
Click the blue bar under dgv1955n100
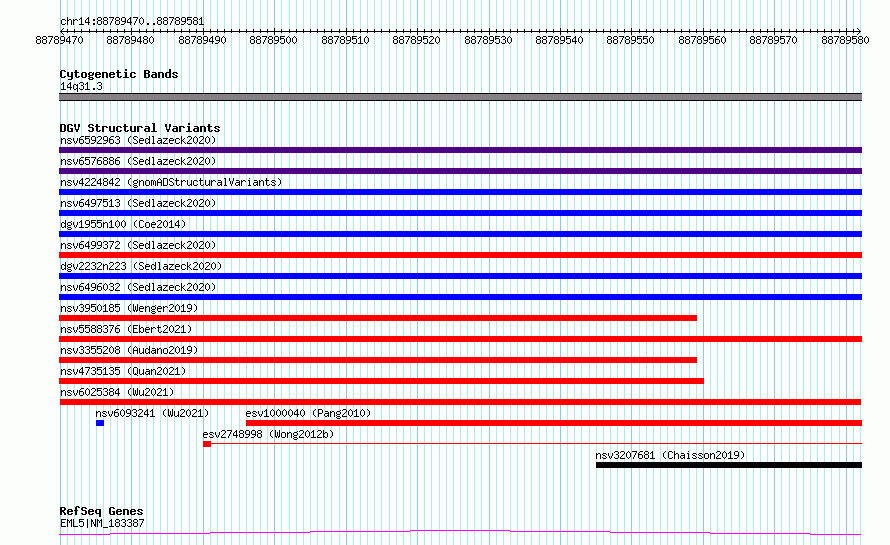[x=460, y=234]
